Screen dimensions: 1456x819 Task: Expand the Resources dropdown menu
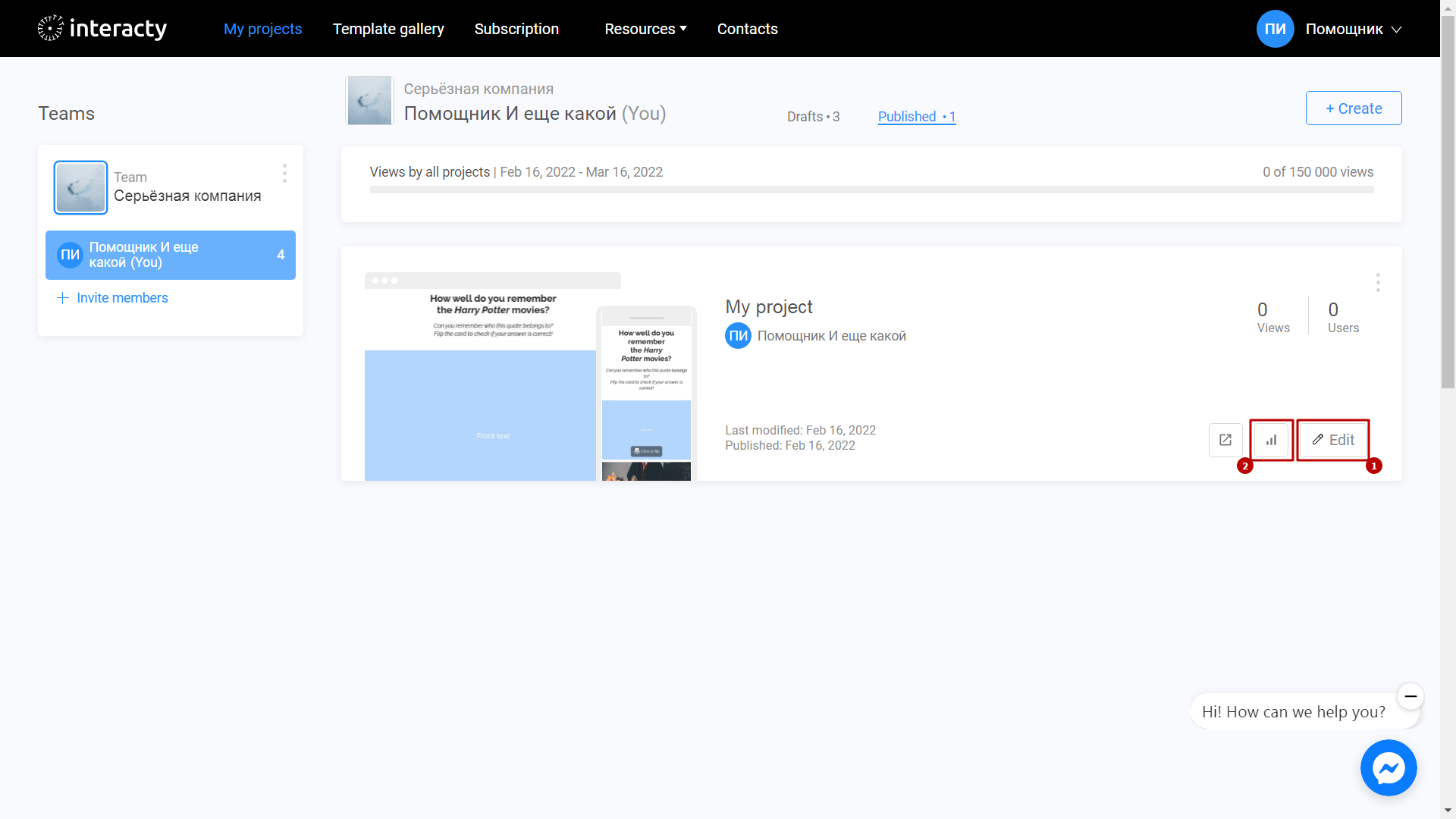[x=645, y=29]
